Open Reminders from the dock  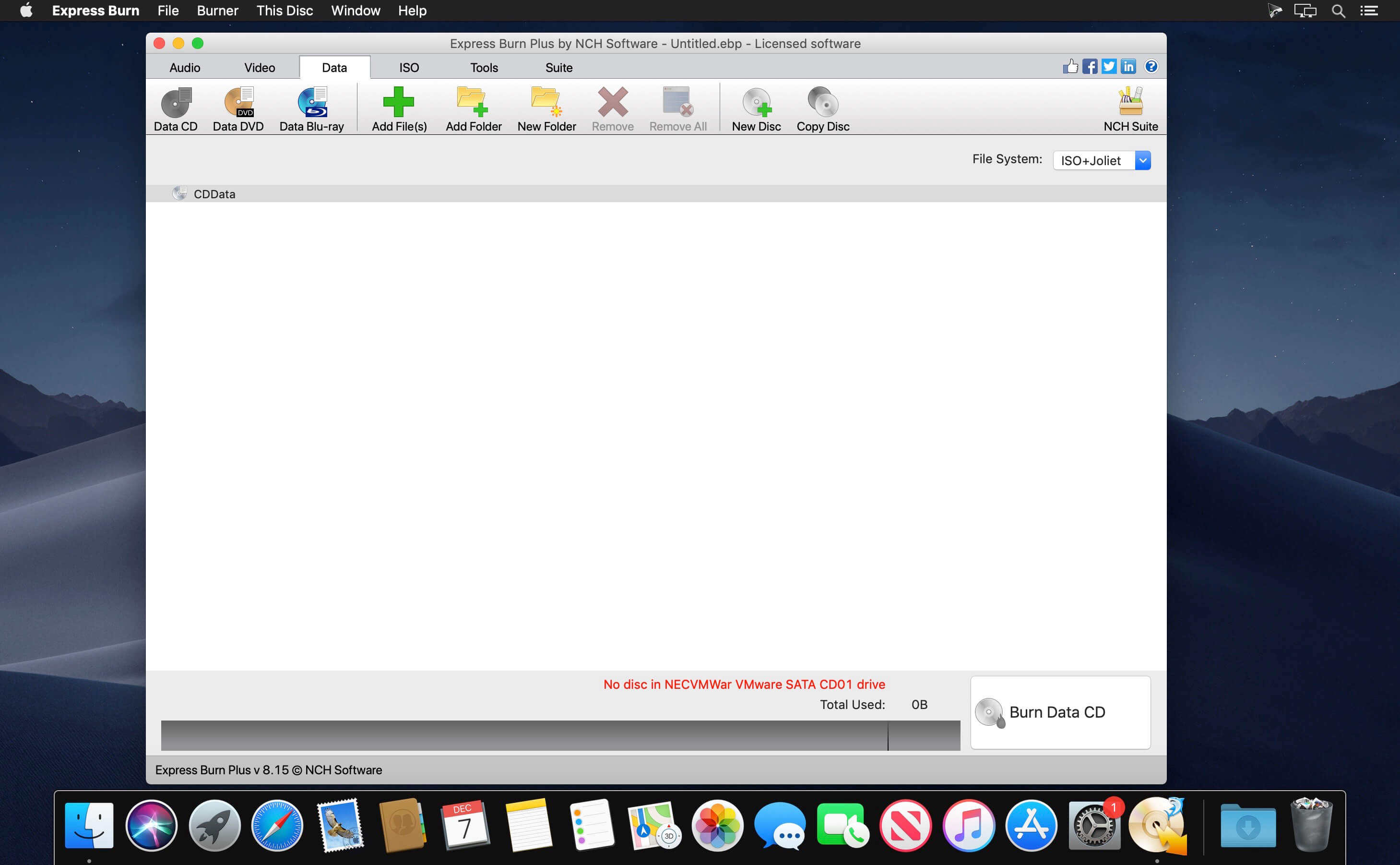pyautogui.click(x=592, y=825)
